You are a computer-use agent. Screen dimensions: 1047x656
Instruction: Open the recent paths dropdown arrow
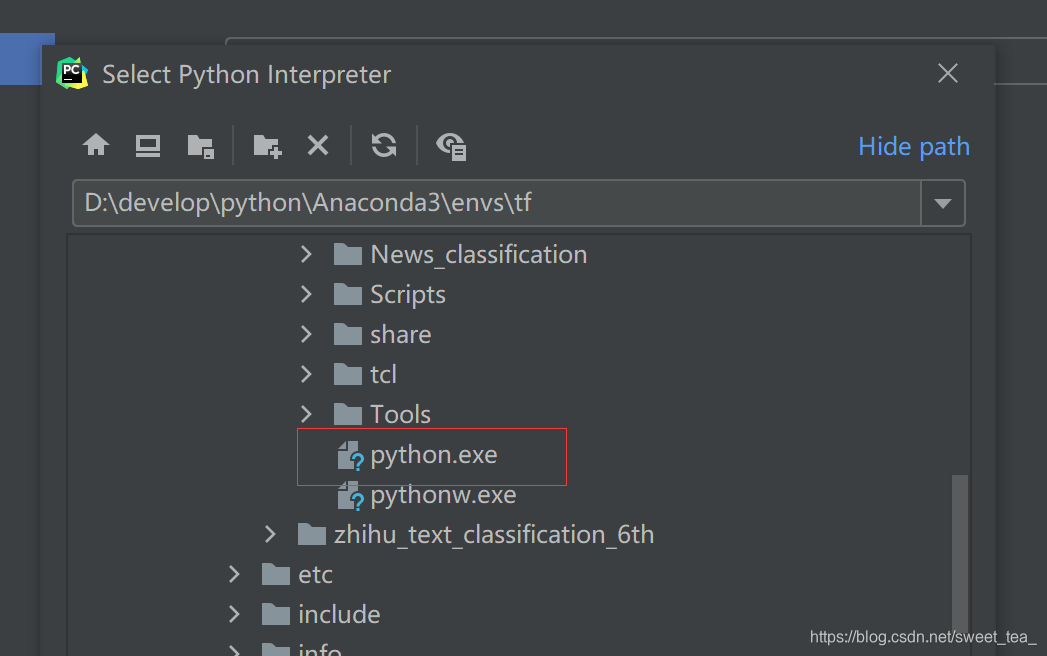943,203
